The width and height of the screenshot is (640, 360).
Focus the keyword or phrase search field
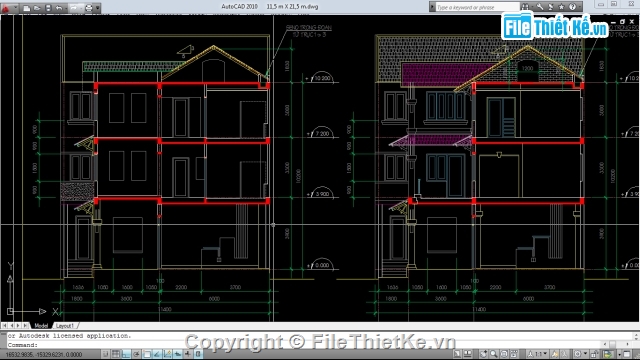point(478,7)
